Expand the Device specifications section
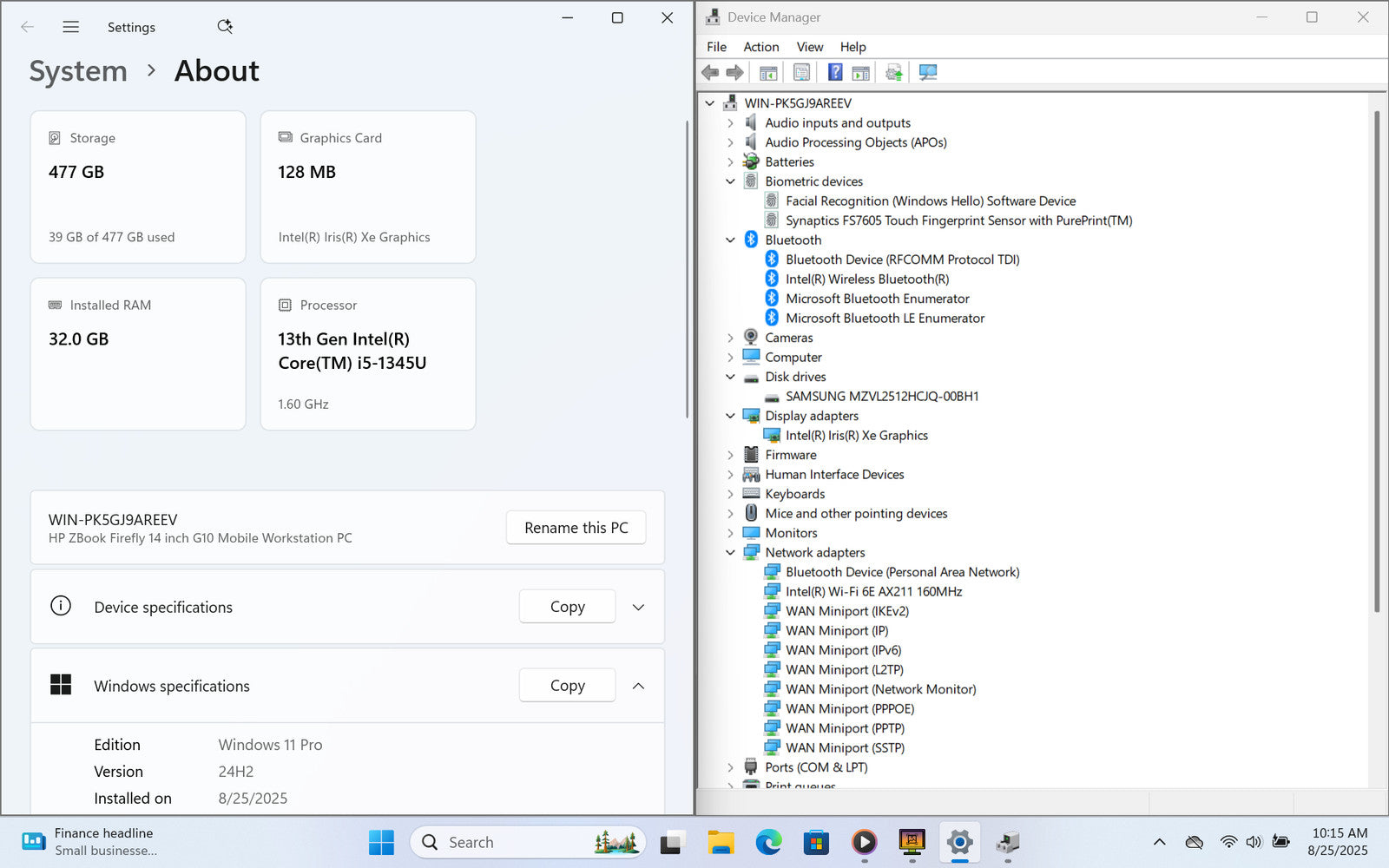The width and height of the screenshot is (1389, 868). 638,608
